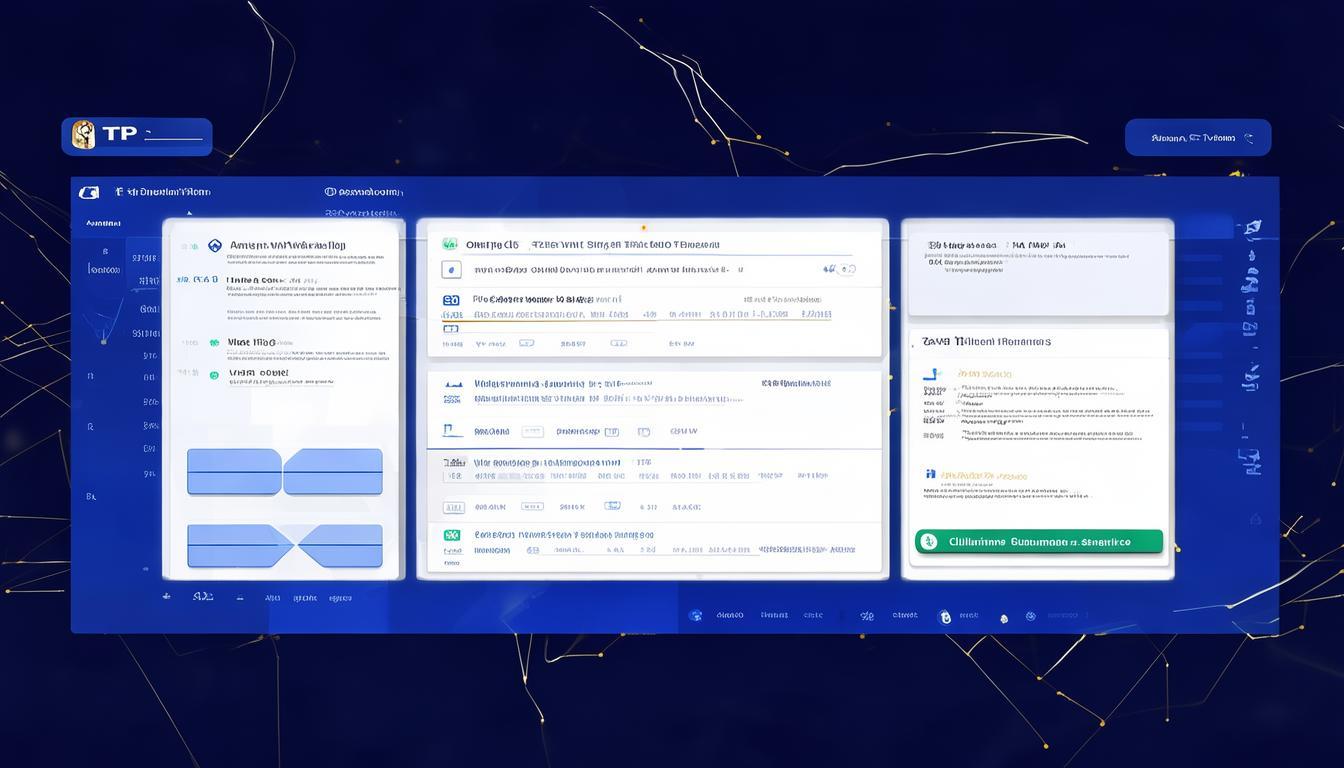Click the green icon in middle card header

tap(449, 244)
